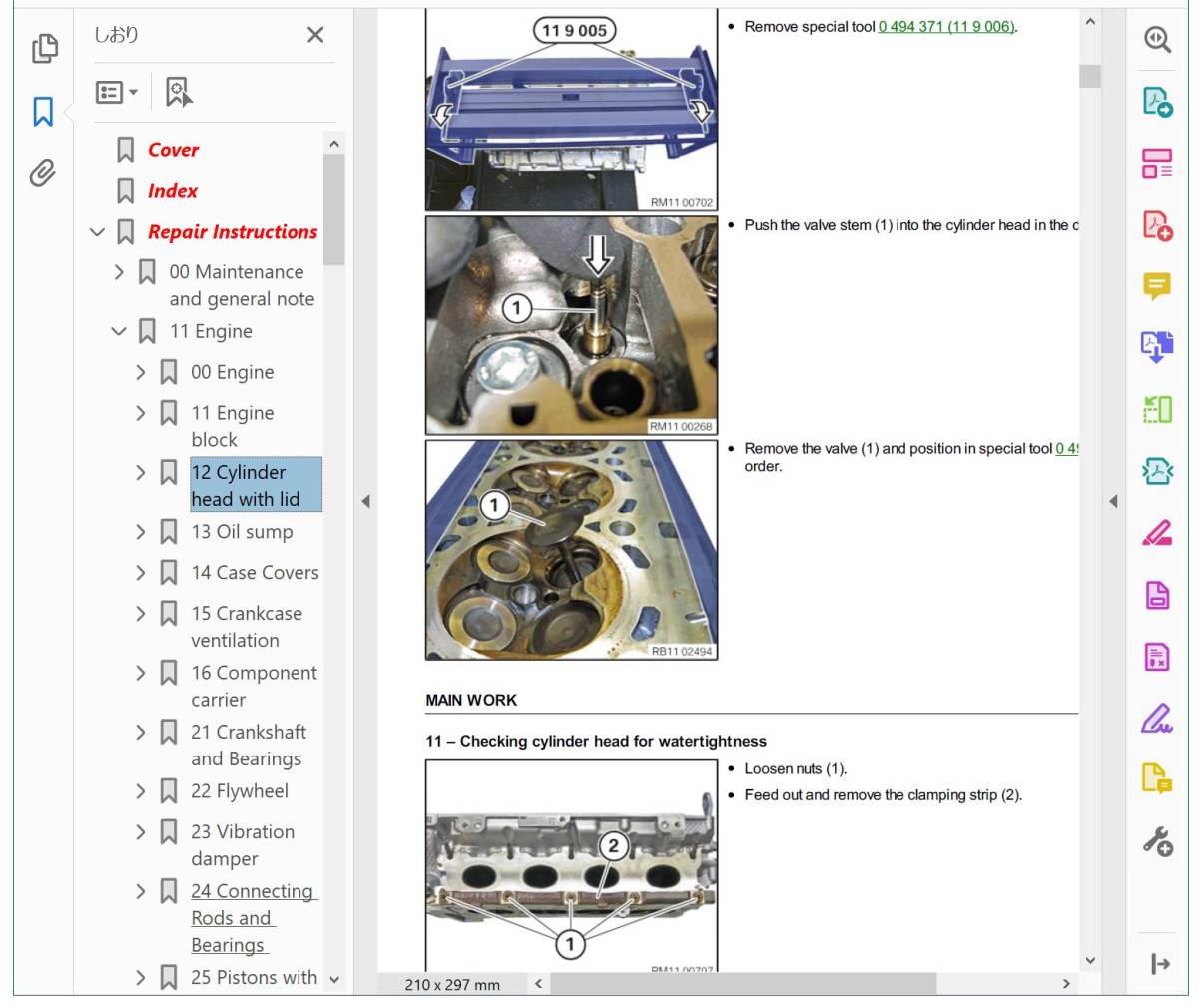
Task: Click the document vertical scroll down arrow
Action: pos(1089,960)
